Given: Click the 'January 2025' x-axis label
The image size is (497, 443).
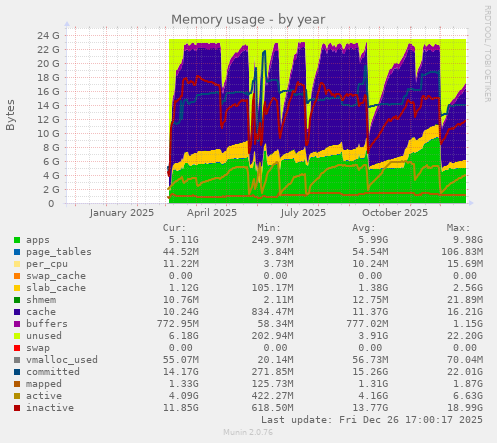Looking at the screenshot, I should pyautogui.click(x=122, y=213).
